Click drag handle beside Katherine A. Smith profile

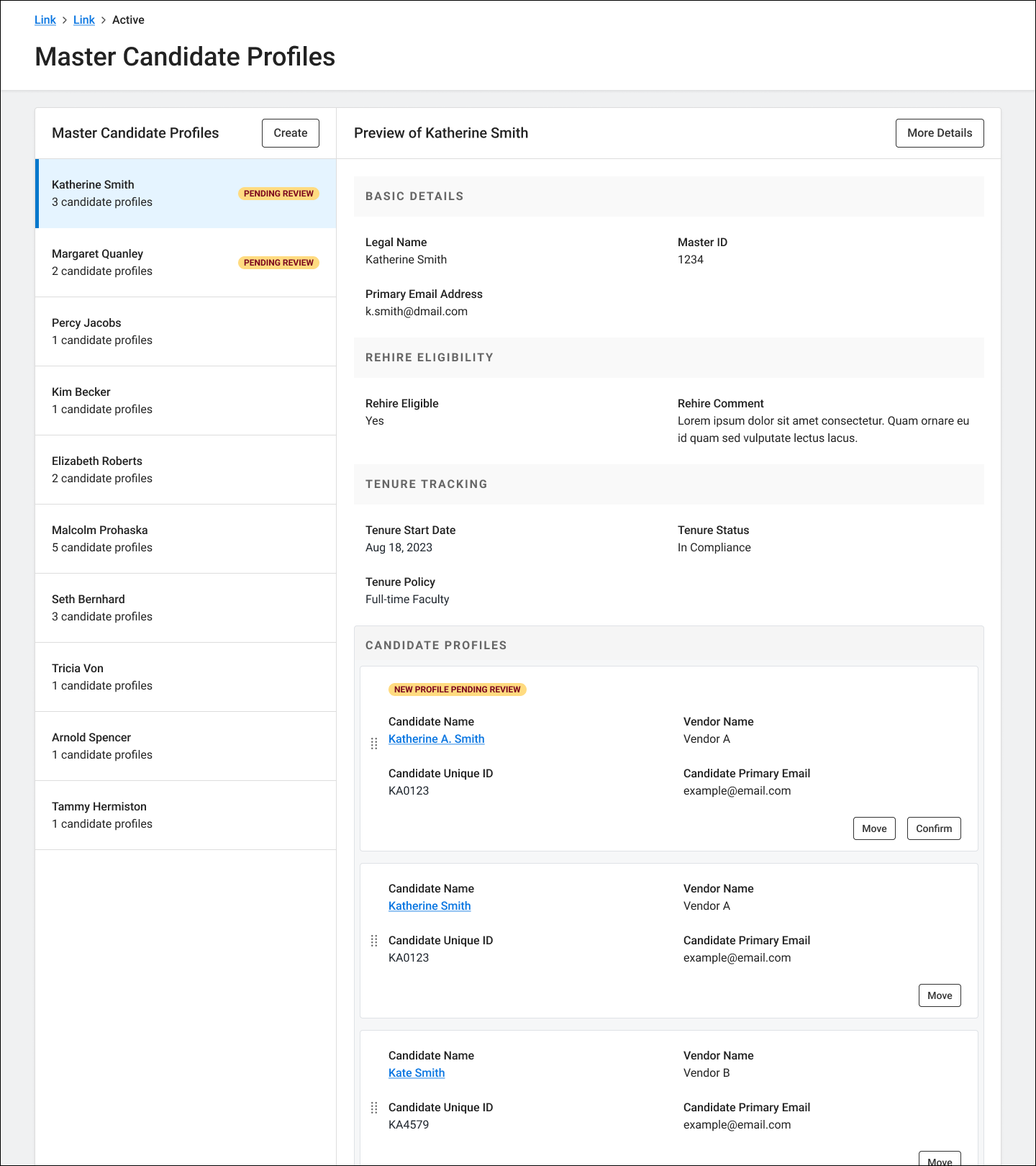point(374,744)
